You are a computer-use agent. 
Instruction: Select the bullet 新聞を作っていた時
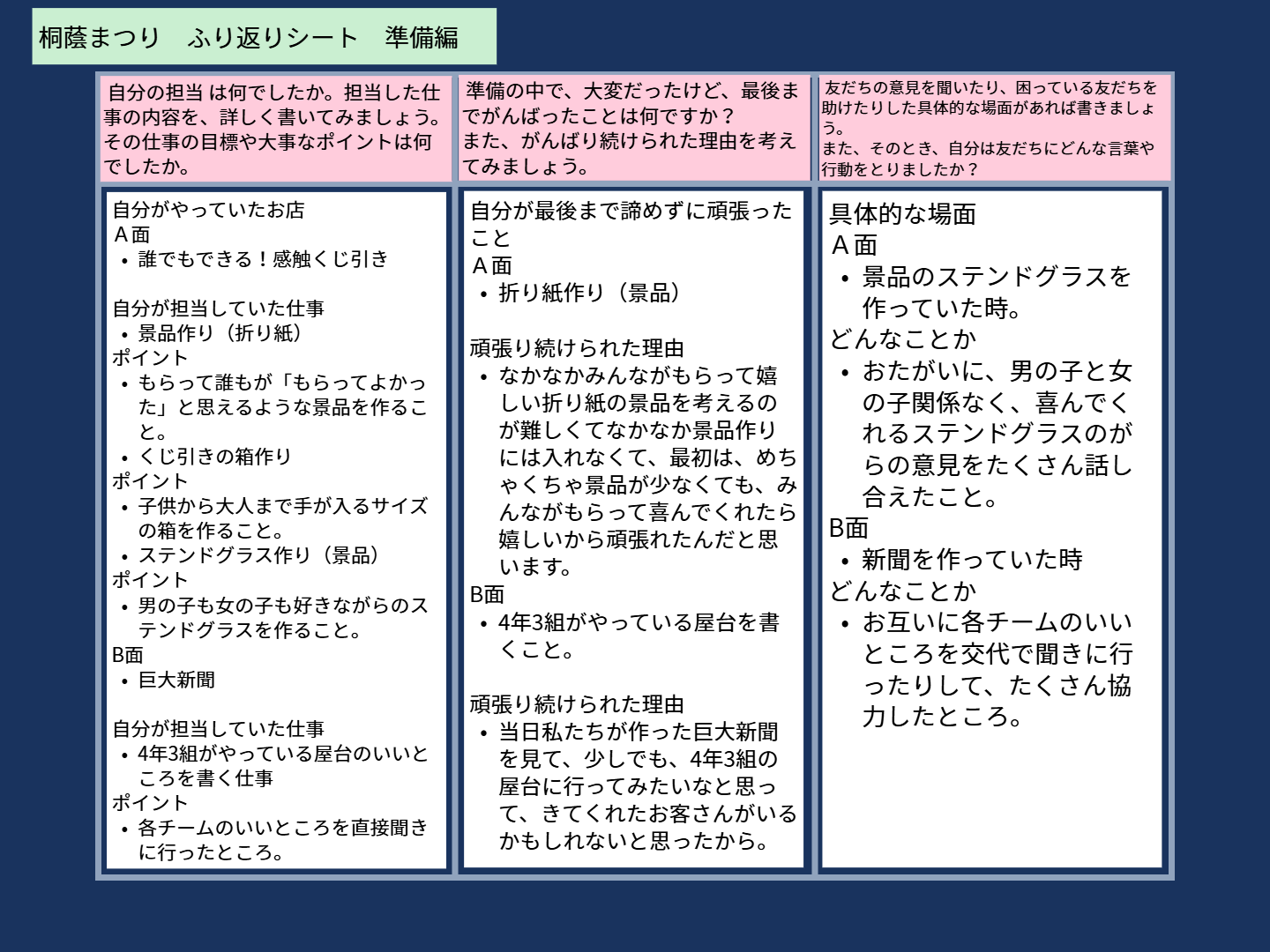click(972, 560)
